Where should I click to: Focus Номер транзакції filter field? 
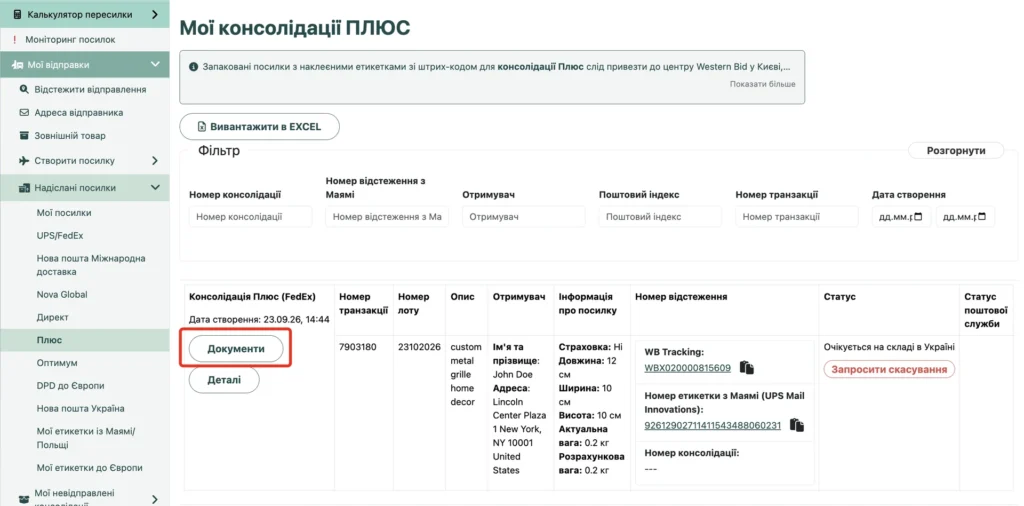(797, 217)
